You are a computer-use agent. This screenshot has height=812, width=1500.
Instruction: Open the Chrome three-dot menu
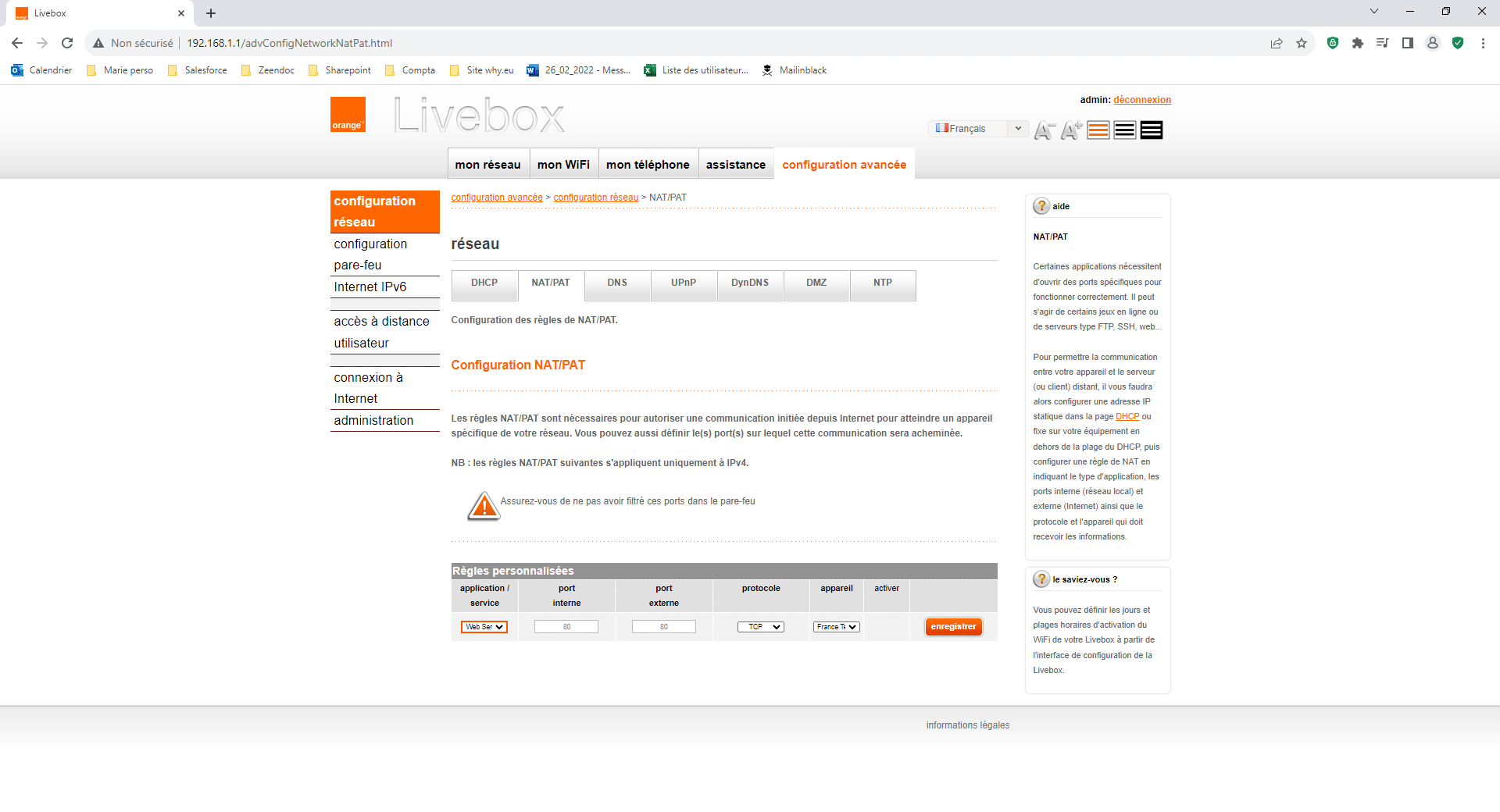point(1483,43)
